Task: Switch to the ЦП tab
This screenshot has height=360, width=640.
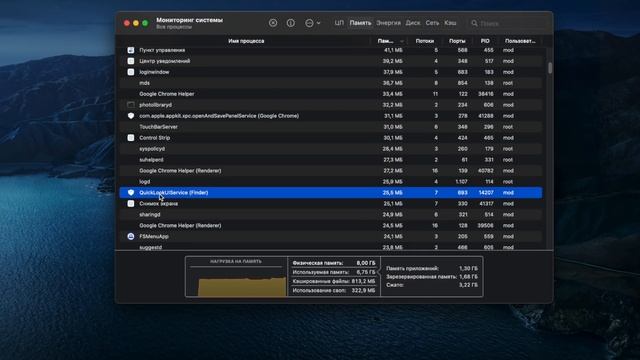Action: pyautogui.click(x=339, y=23)
